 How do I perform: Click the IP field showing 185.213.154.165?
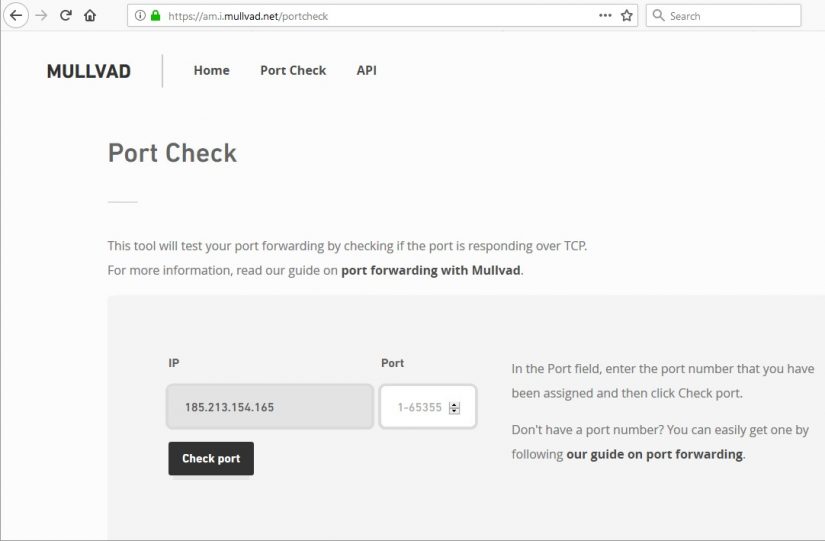[270, 407]
